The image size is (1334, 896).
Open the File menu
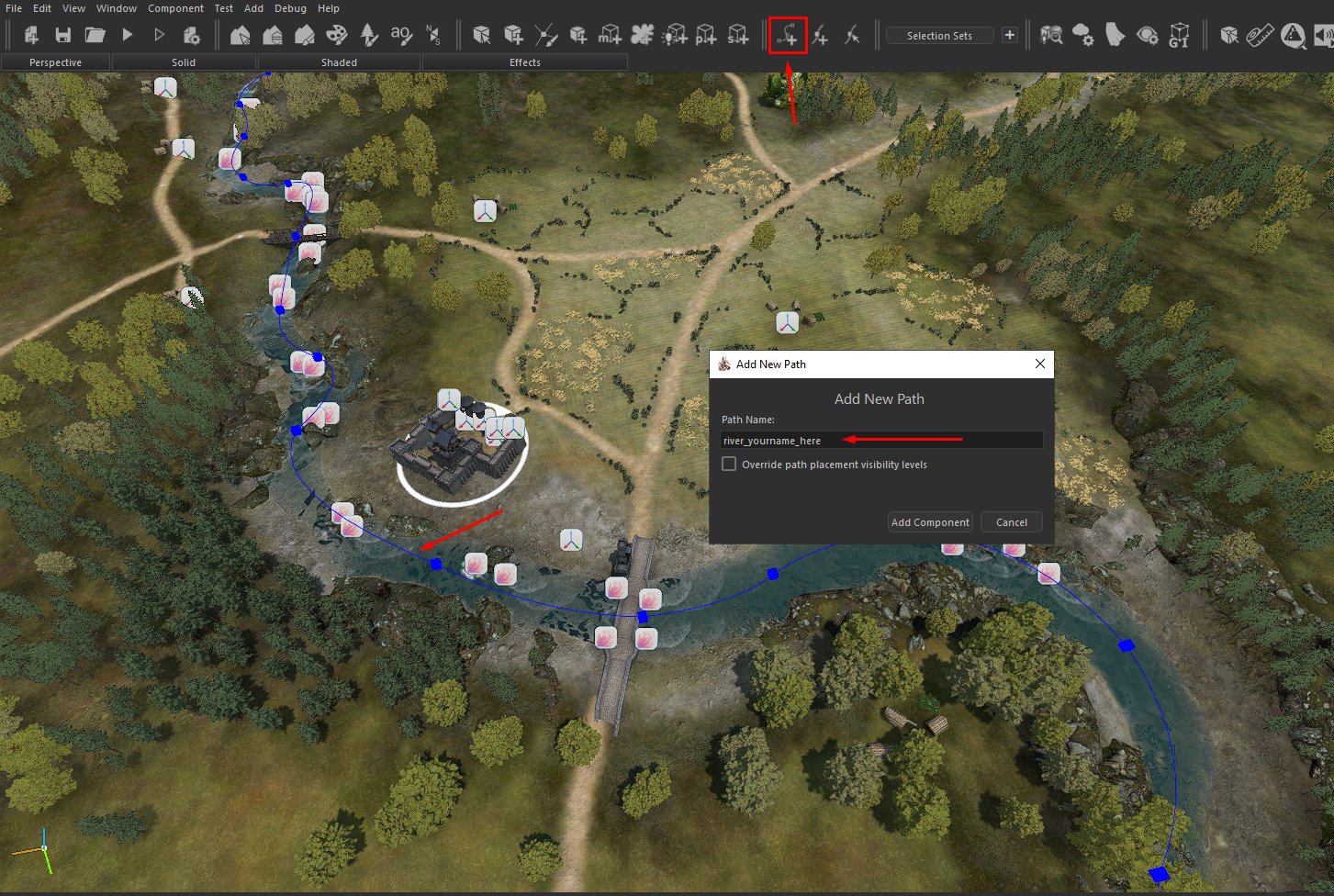pyautogui.click(x=14, y=8)
